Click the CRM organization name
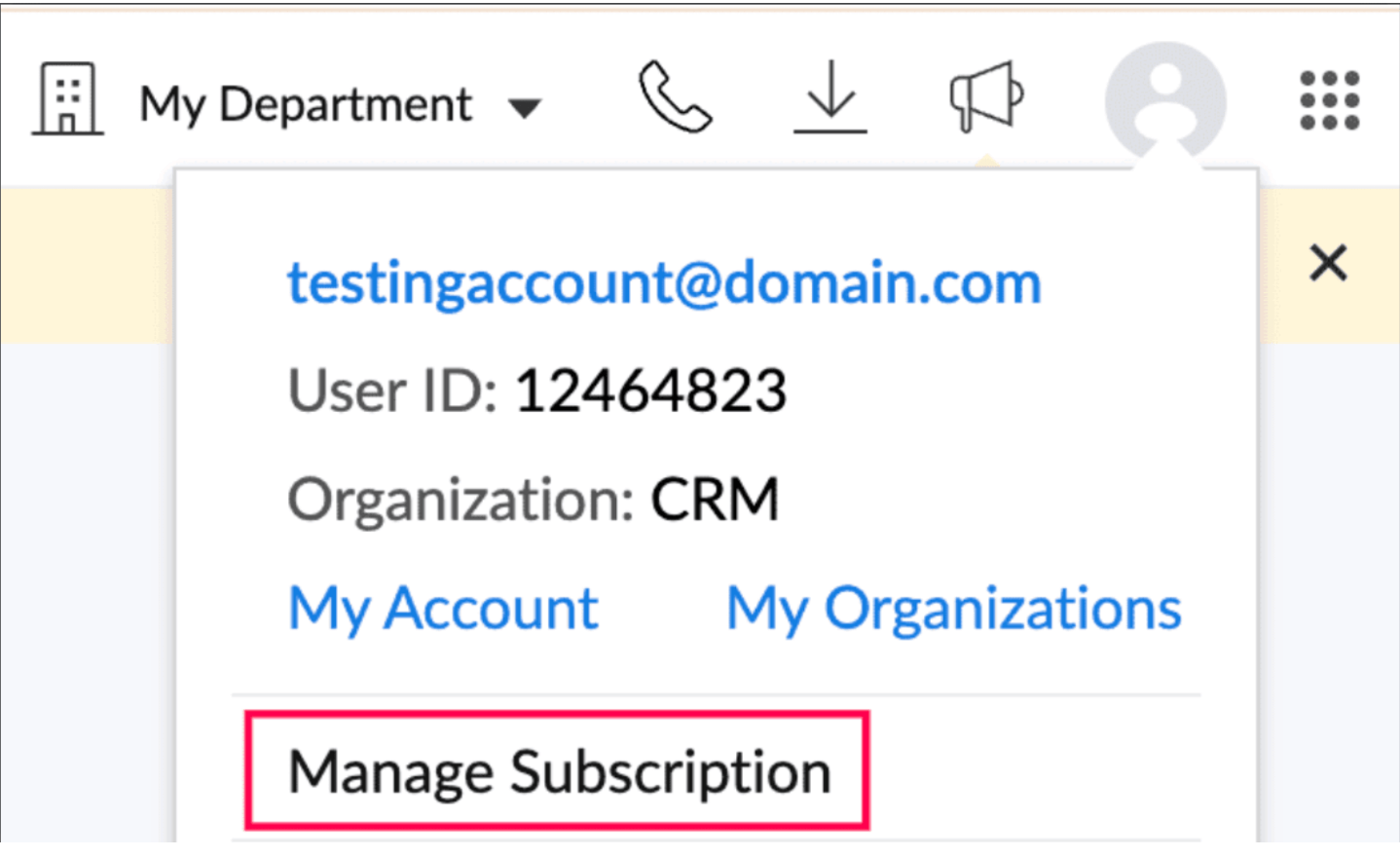Image resolution: width=1400 pixels, height=857 pixels. tap(715, 500)
